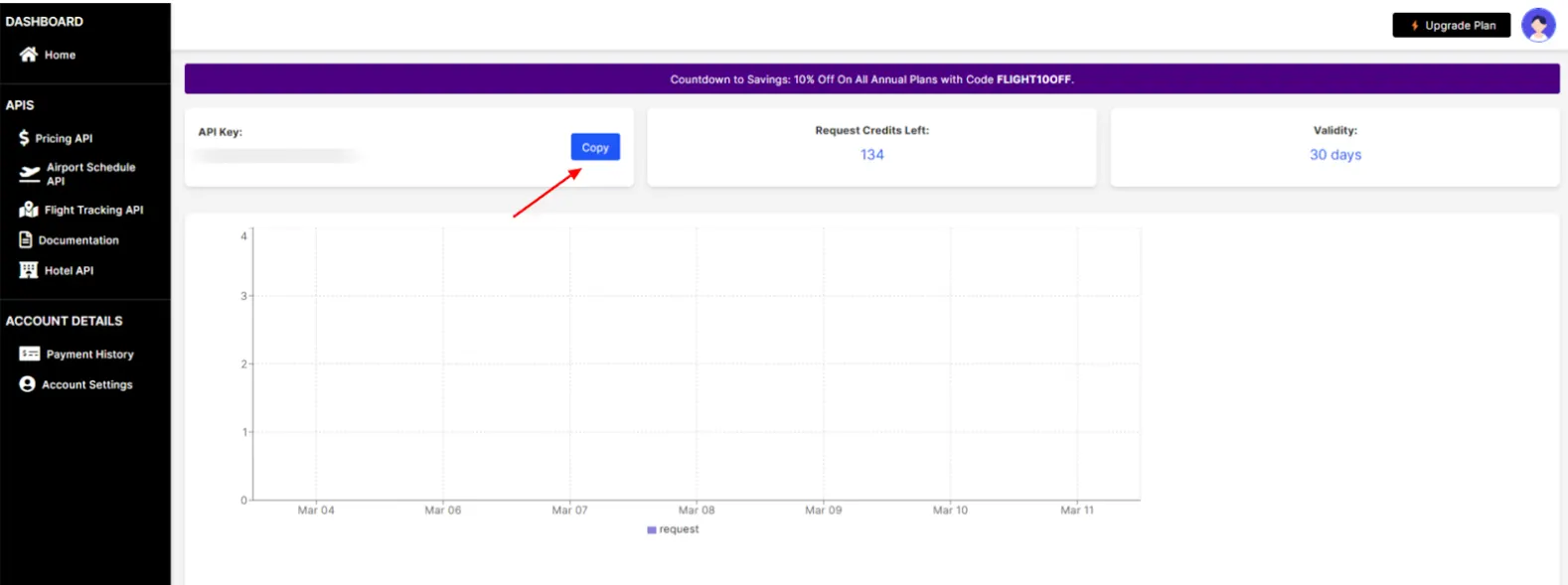
Task: Click the FLIGHT10OFF promo banner
Action: point(871,79)
